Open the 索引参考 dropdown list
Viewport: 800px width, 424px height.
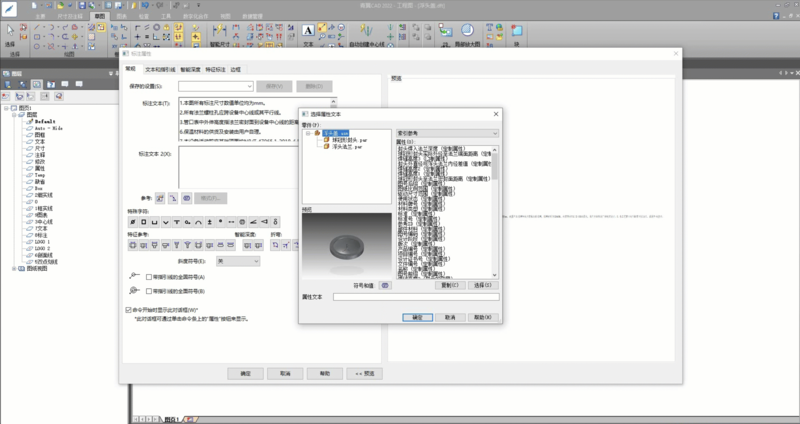pos(446,132)
